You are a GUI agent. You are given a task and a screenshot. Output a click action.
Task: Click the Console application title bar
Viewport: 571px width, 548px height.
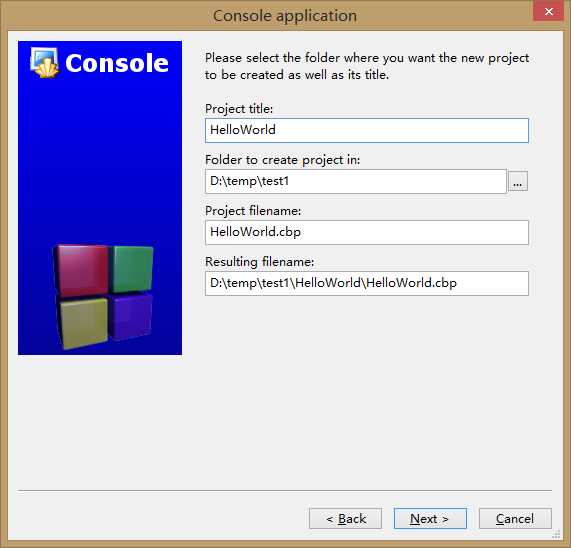285,16
